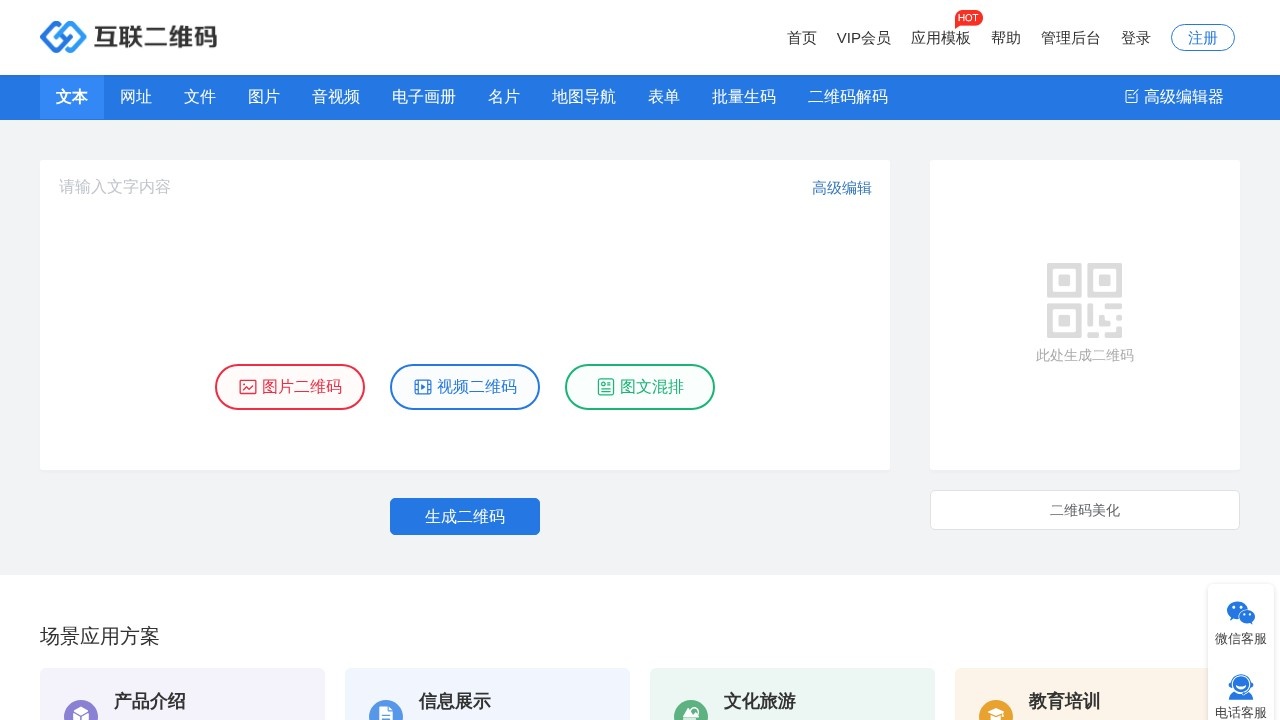The width and height of the screenshot is (1280, 720).
Task: Go to 管理后台
Action: (1071, 38)
